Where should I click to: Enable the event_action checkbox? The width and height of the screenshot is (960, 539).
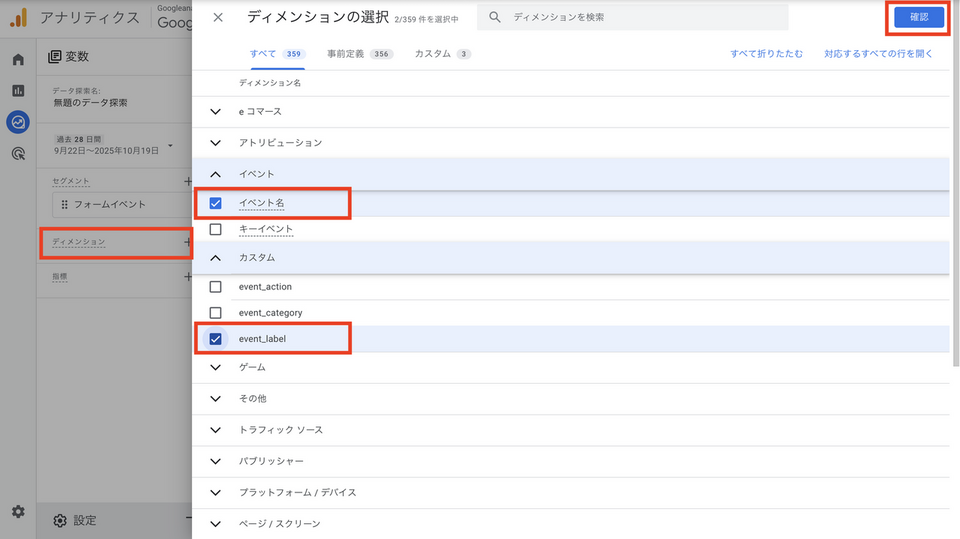215,287
